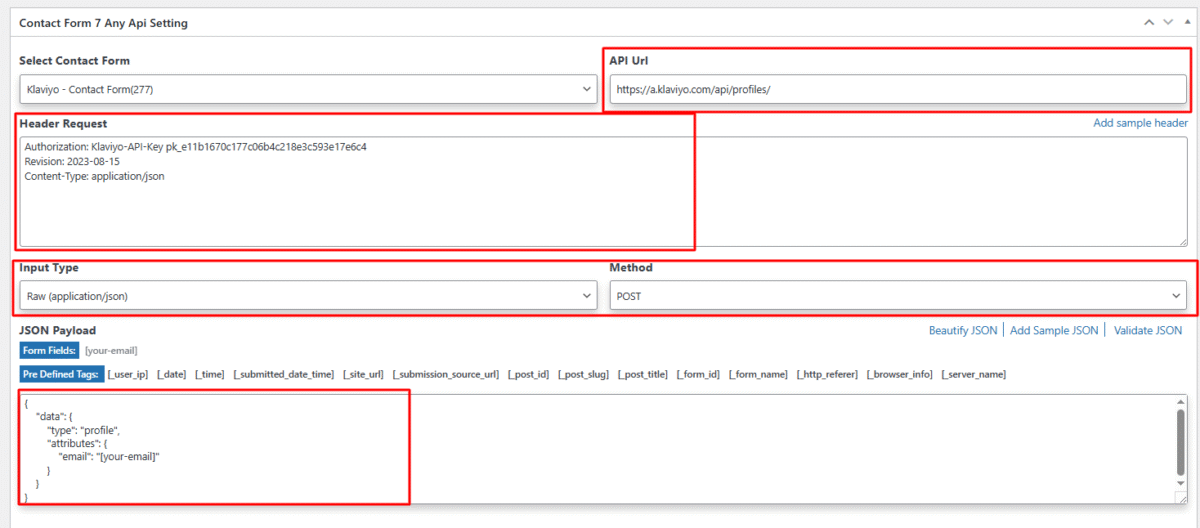The height and width of the screenshot is (528, 1200).
Task: Open the Method dropdown showing POST
Action: pos(897,296)
